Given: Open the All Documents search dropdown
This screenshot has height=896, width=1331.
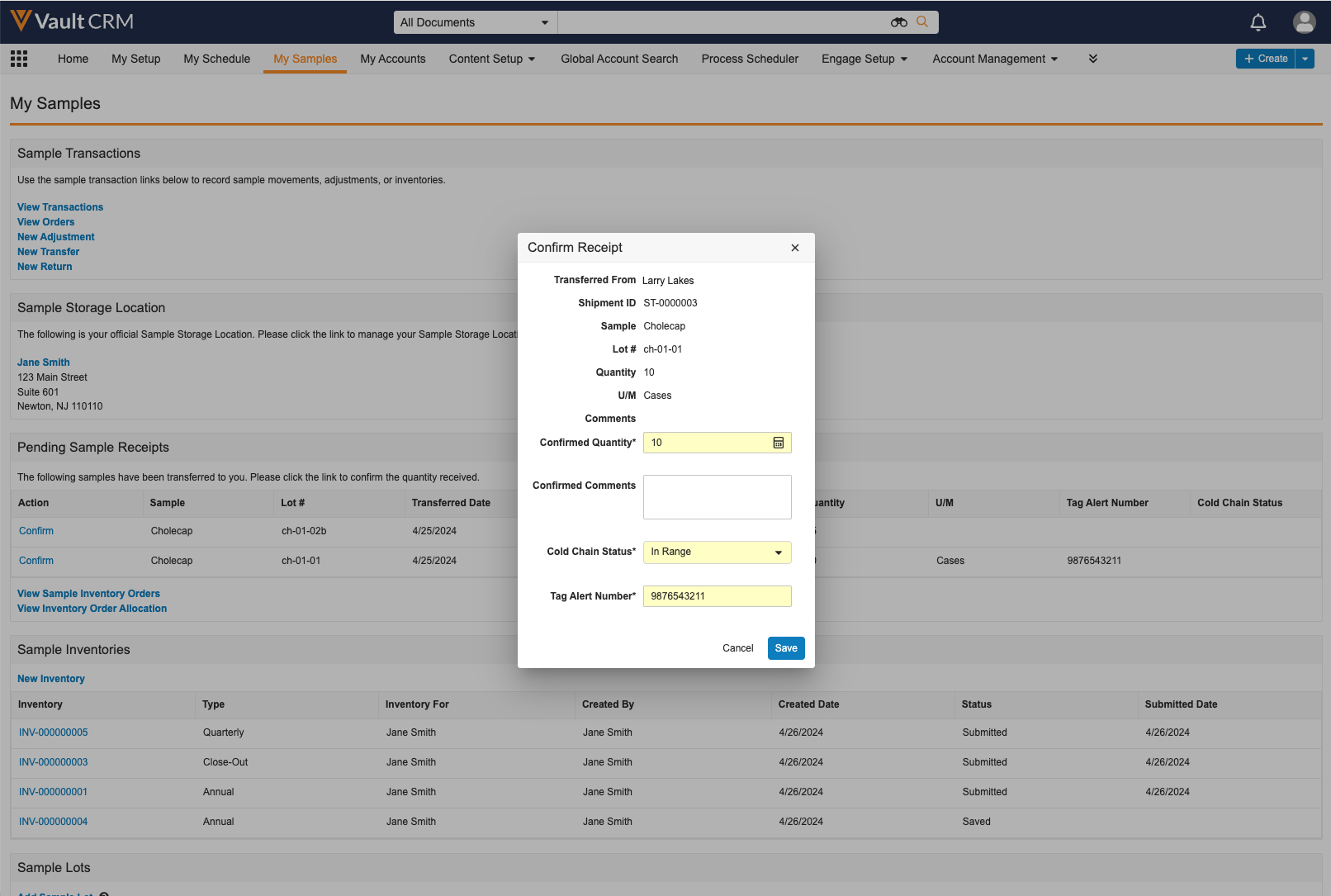Looking at the screenshot, I should [475, 22].
